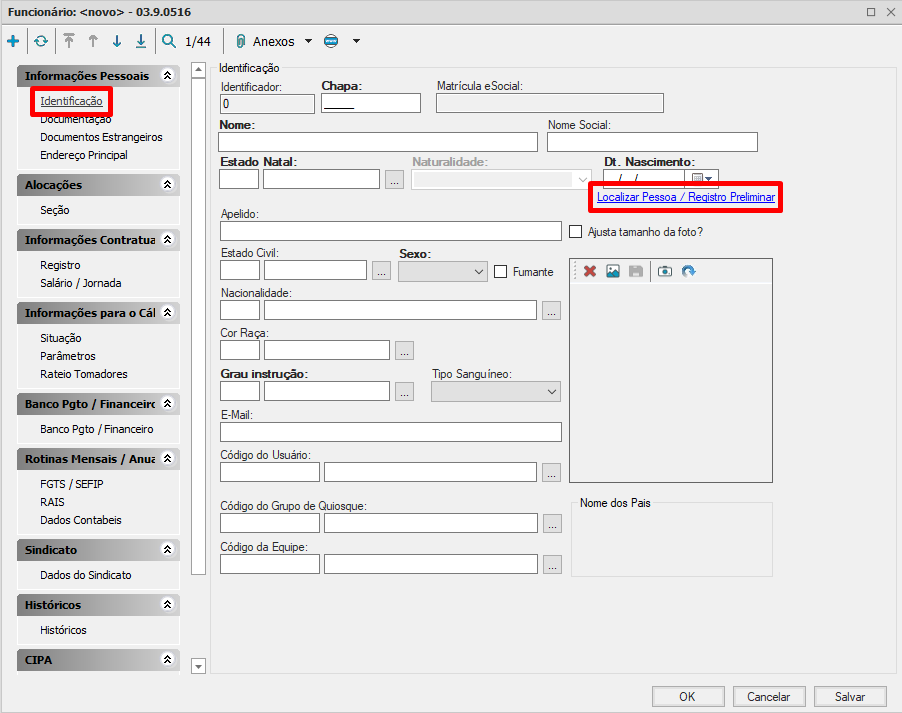
Task: Open the Salário / Jornada page
Action: (81, 283)
